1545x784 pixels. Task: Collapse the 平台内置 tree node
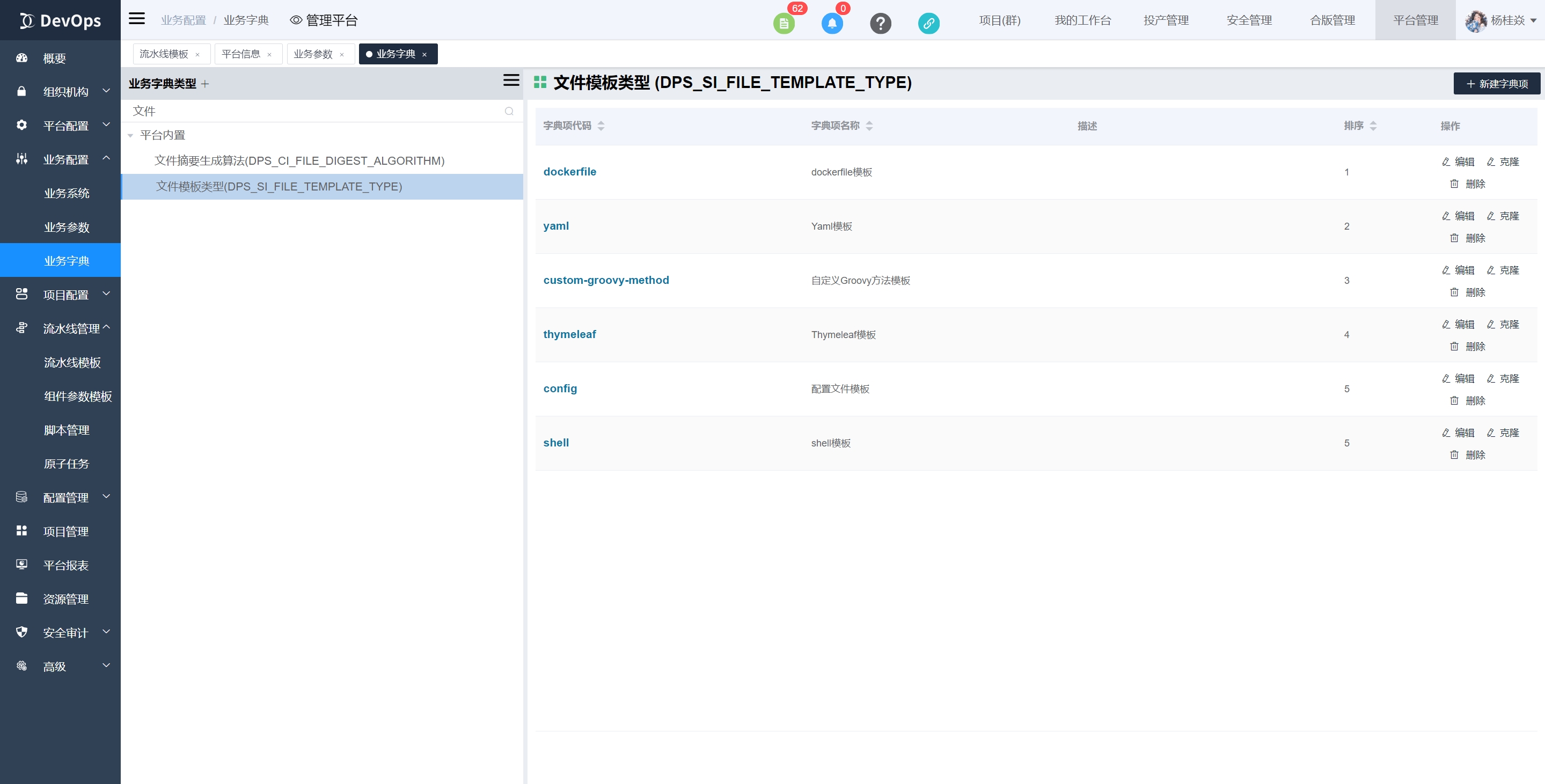pos(130,136)
